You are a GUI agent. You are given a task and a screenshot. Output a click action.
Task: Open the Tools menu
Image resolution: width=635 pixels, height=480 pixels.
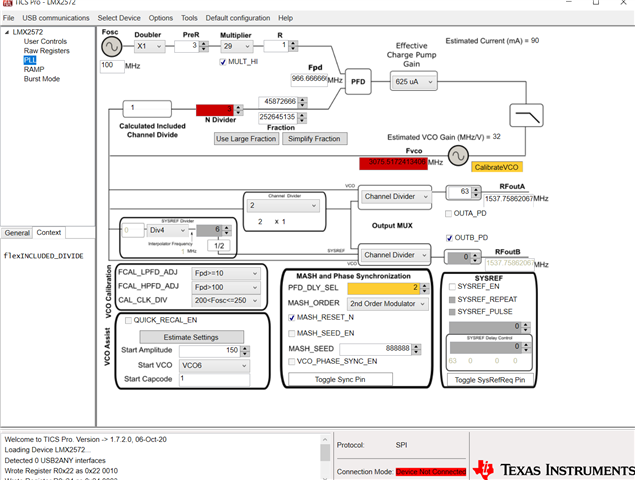[x=189, y=18]
